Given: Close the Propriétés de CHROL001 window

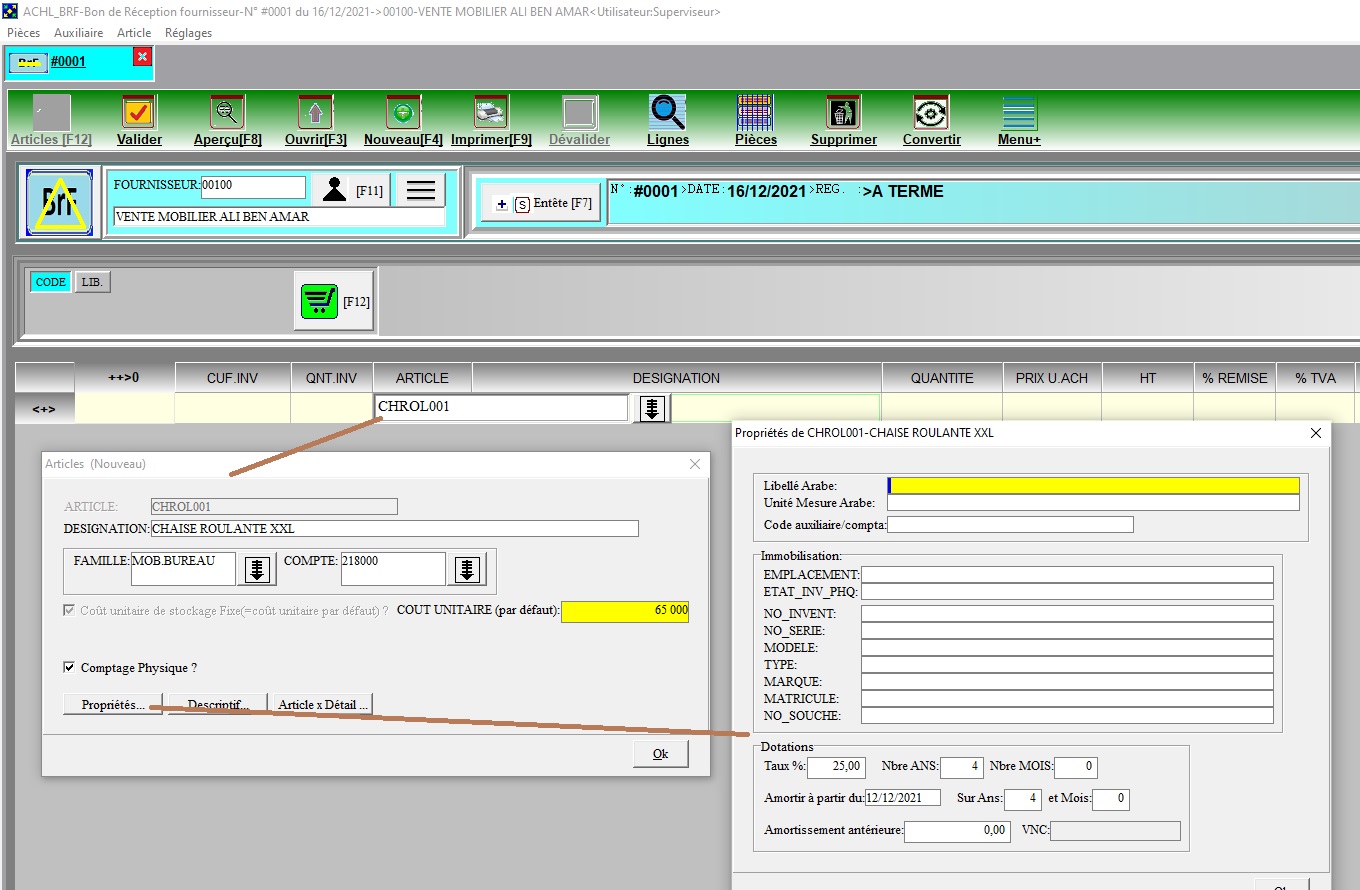Looking at the screenshot, I should click(x=1316, y=433).
